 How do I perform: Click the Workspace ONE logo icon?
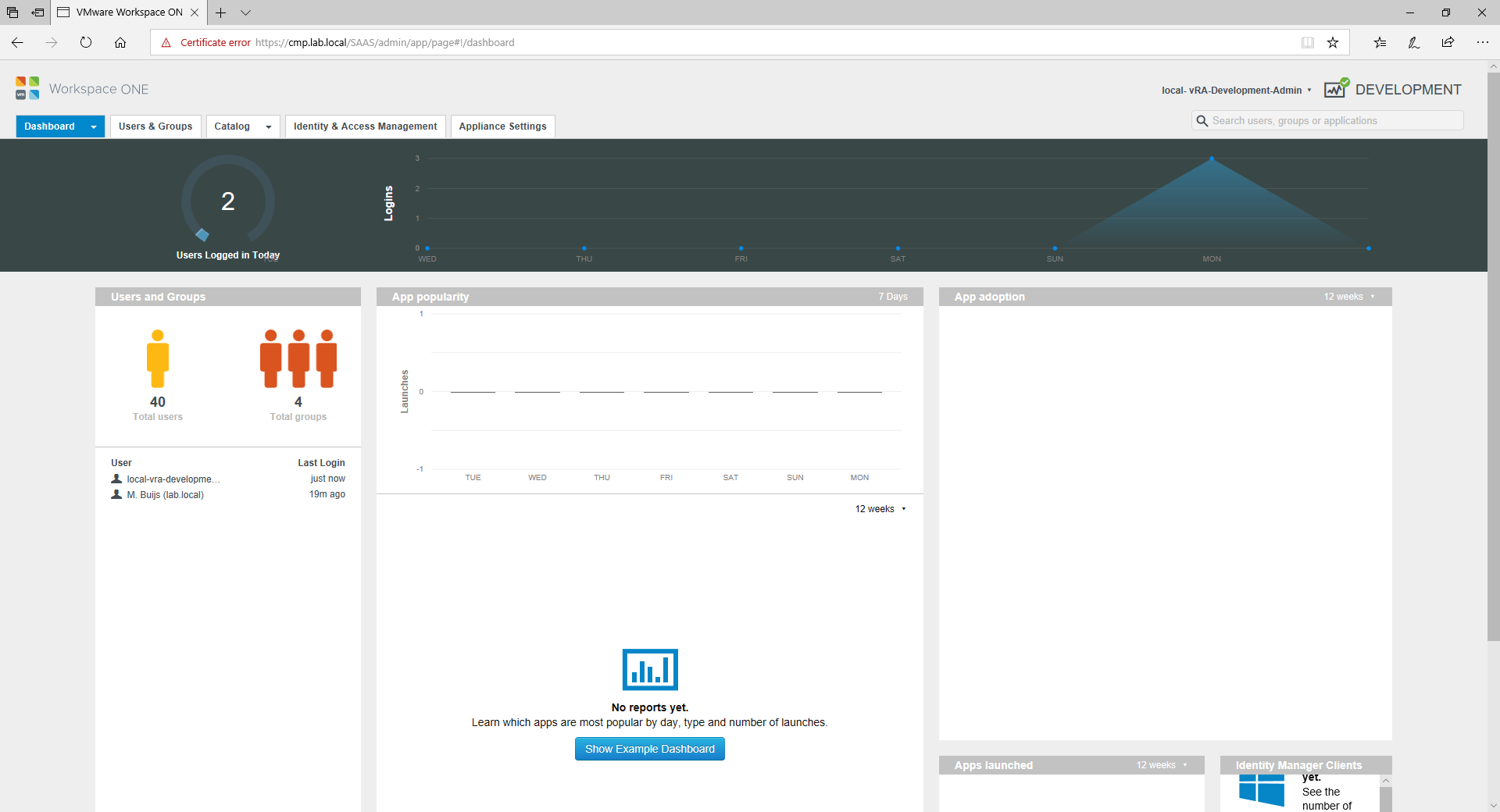pos(27,88)
